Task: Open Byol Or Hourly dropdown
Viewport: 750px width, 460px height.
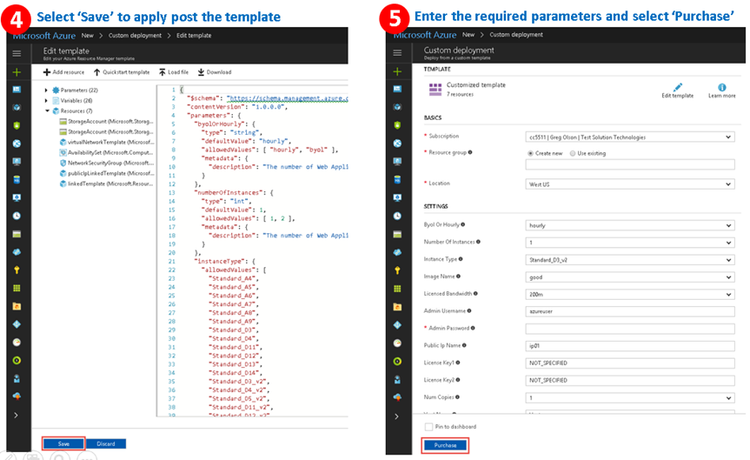Action: point(630,225)
